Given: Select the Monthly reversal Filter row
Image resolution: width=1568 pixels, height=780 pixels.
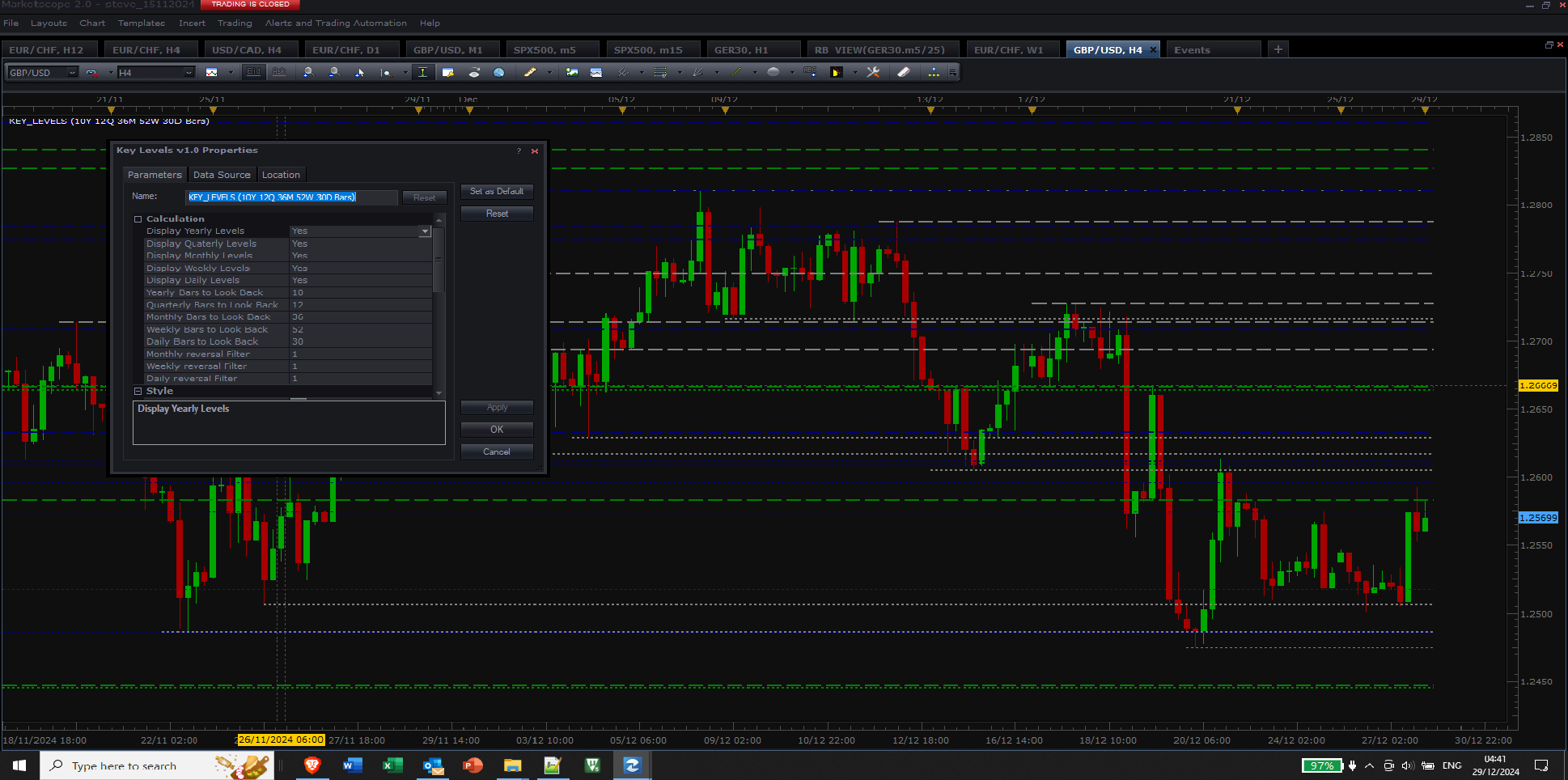Looking at the screenshot, I should click(289, 354).
